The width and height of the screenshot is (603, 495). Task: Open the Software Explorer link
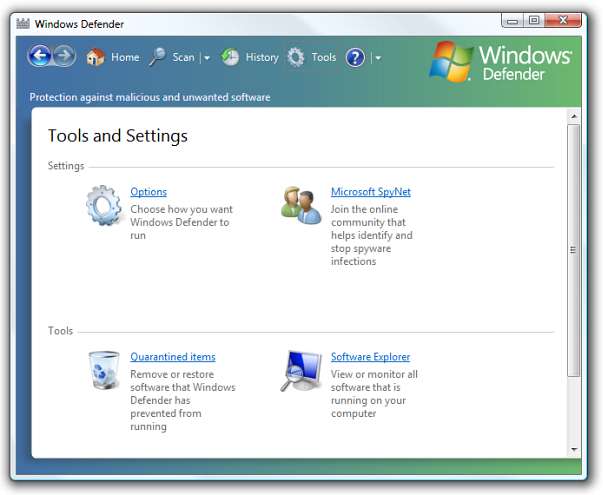tap(370, 357)
